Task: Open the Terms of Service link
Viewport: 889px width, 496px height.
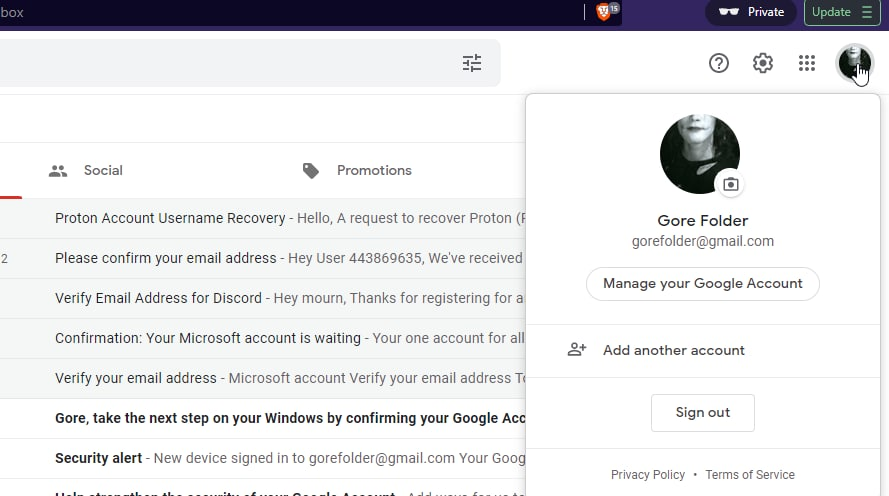Action: pyautogui.click(x=750, y=474)
